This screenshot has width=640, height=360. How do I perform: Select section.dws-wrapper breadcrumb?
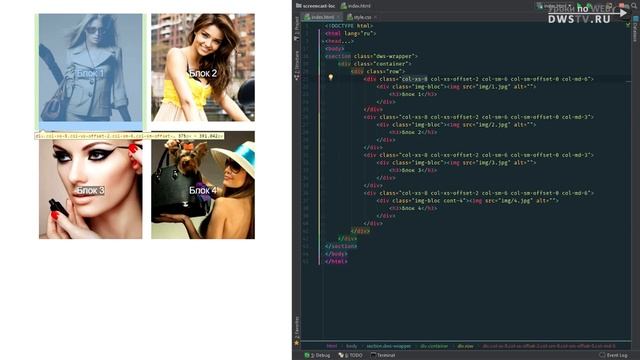(389, 346)
